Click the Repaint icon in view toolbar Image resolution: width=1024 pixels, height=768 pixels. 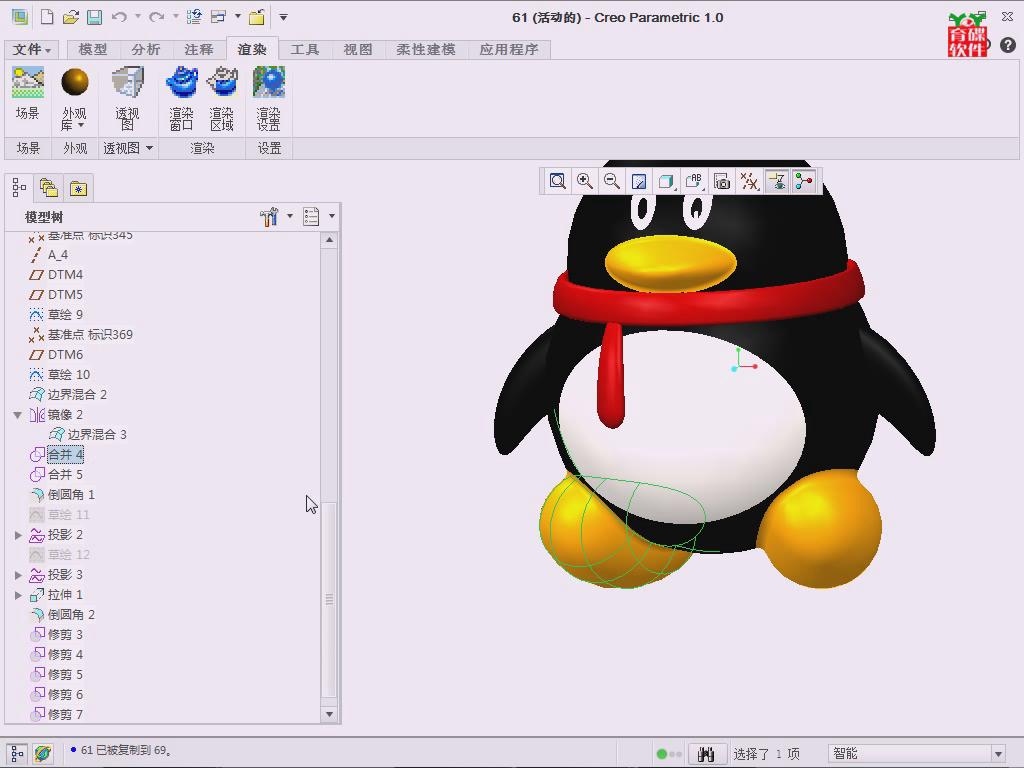click(x=639, y=181)
